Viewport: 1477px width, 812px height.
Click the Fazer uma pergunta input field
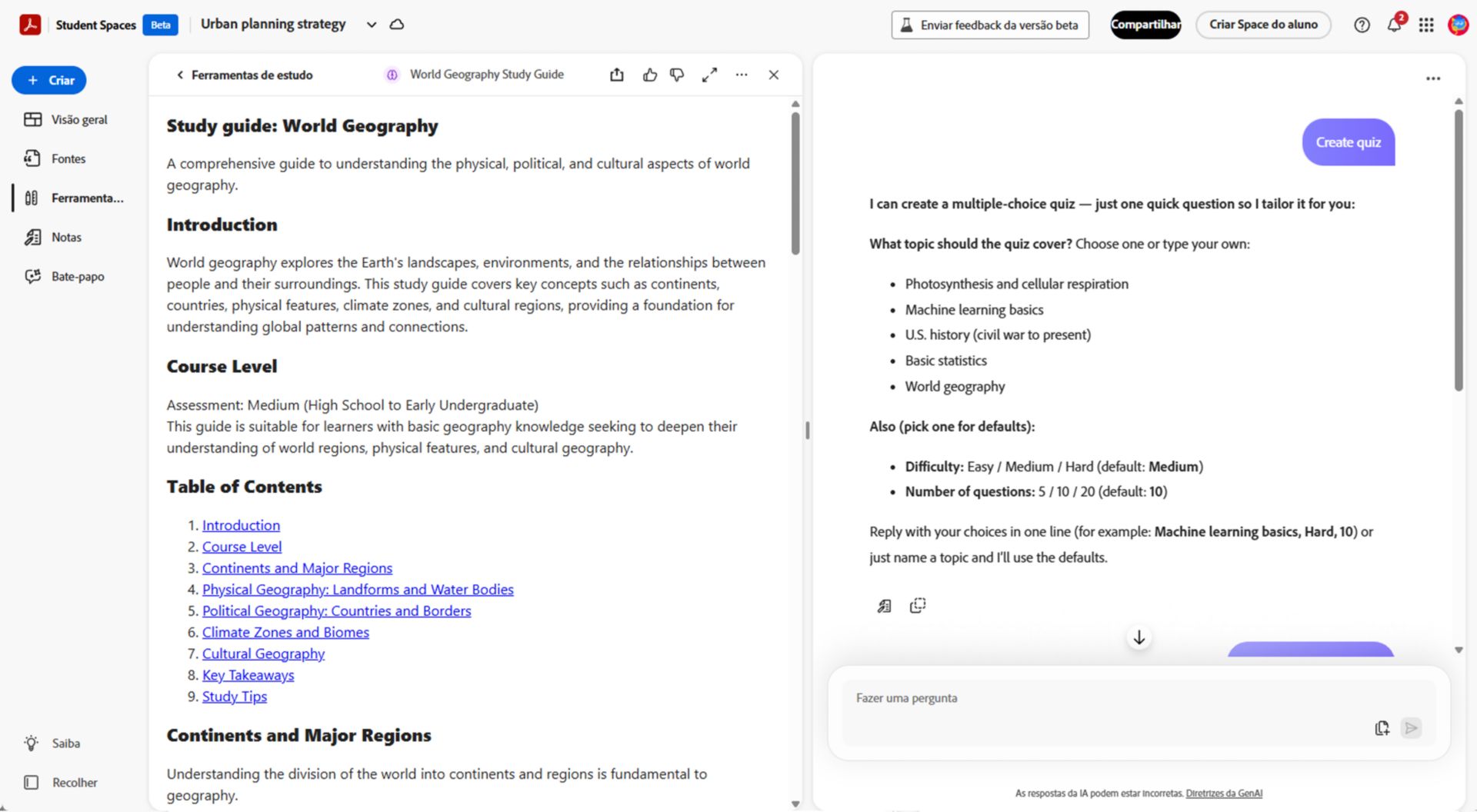click(x=1139, y=712)
